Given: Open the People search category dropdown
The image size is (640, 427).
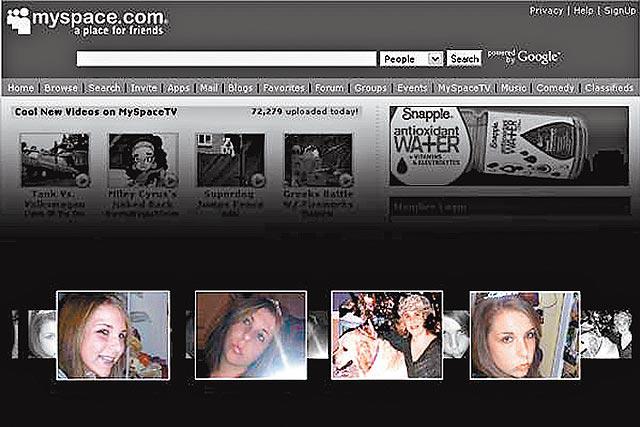Looking at the screenshot, I should (411, 59).
